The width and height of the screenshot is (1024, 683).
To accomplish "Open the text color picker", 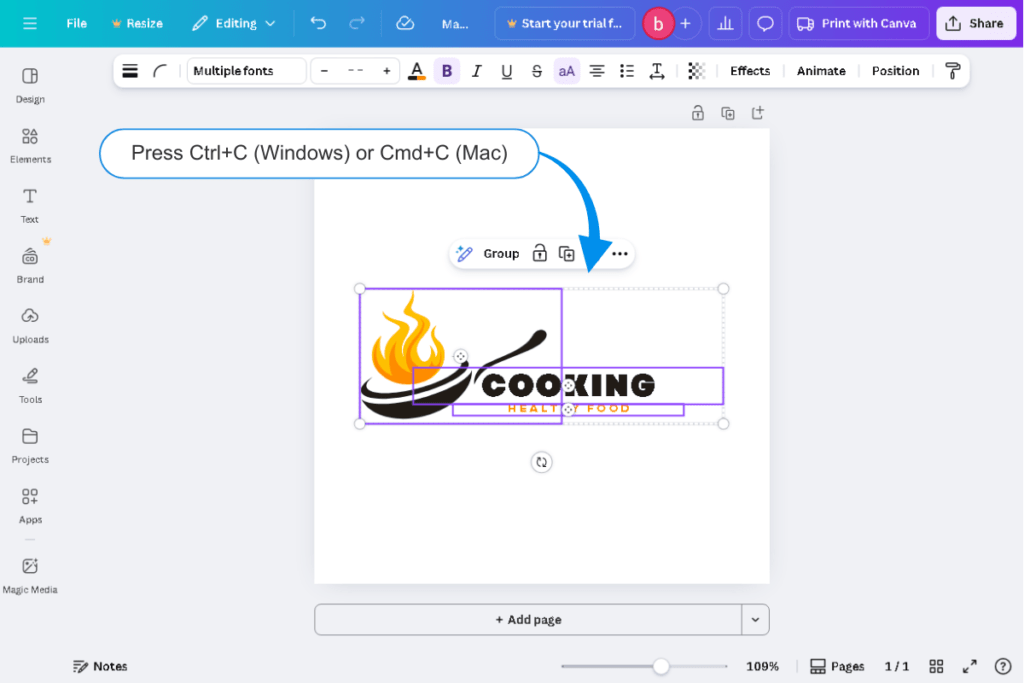I will tap(417, 70).
